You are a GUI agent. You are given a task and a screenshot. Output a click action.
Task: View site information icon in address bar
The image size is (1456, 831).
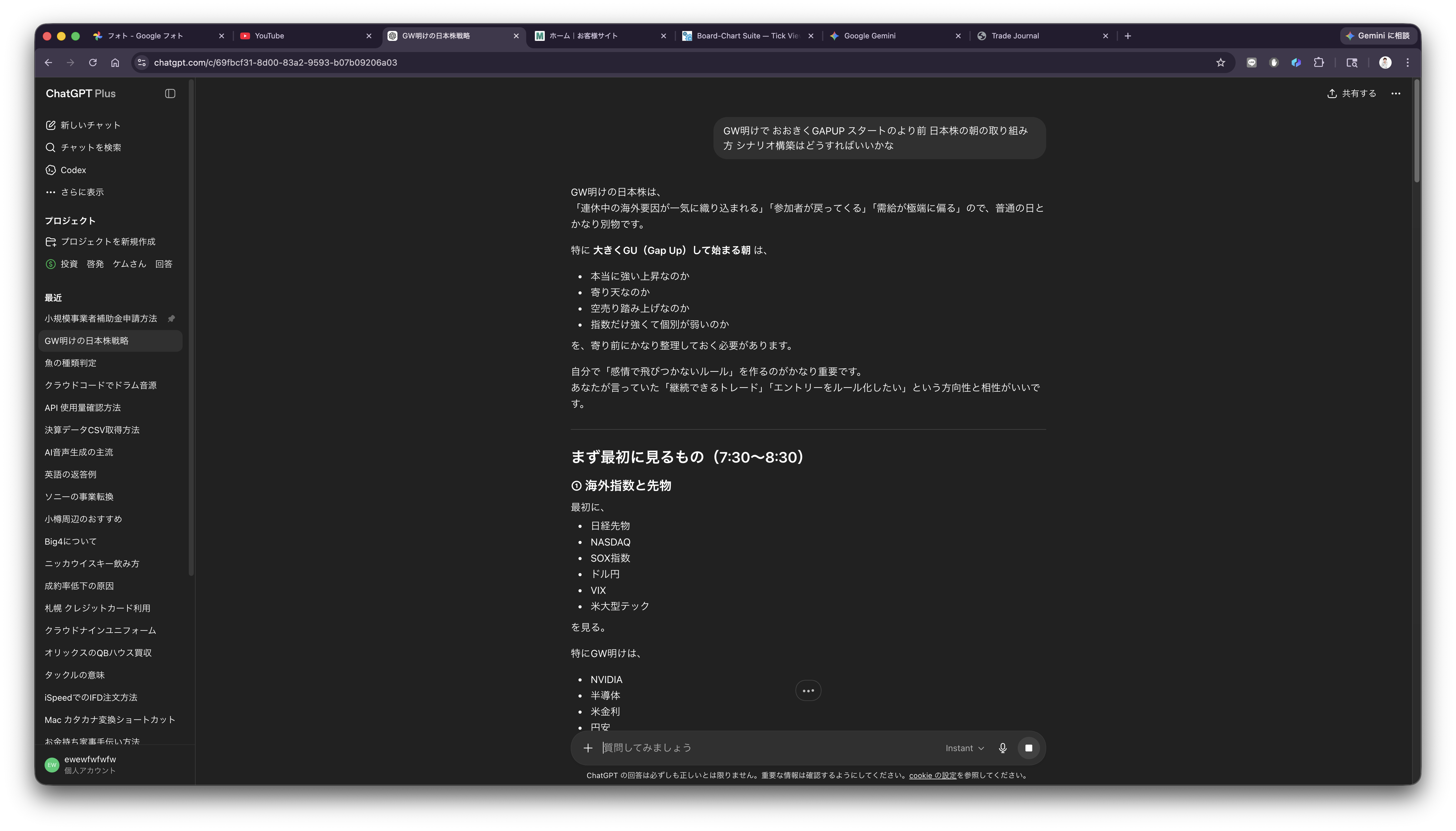(142, 63)
